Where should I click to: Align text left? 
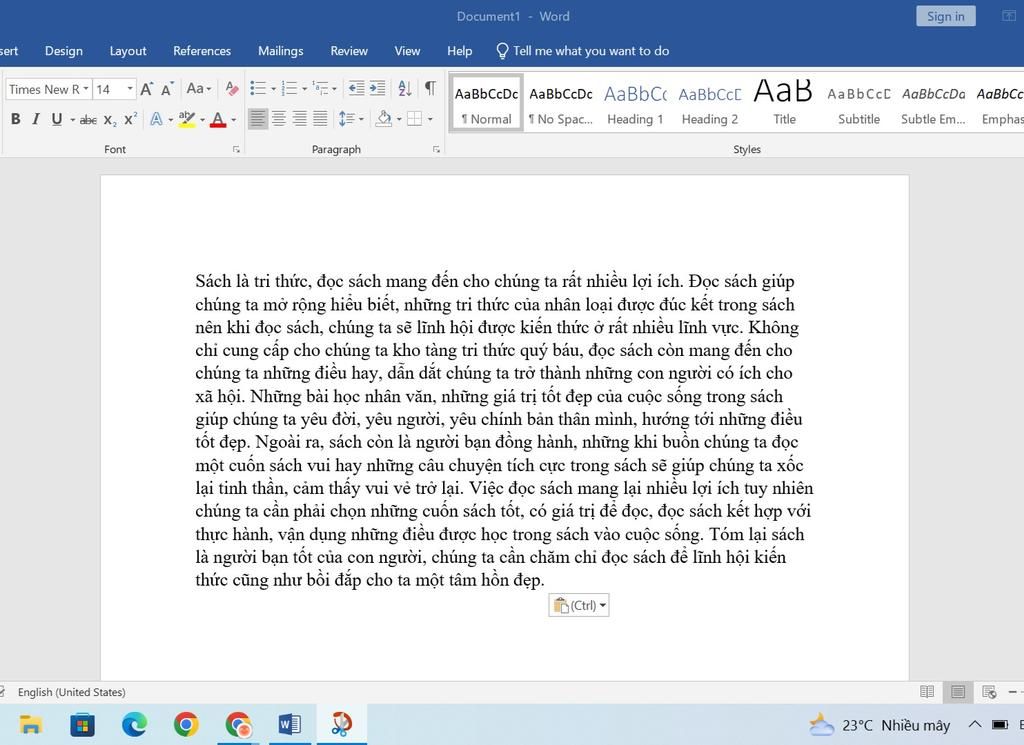coord(258,119)
